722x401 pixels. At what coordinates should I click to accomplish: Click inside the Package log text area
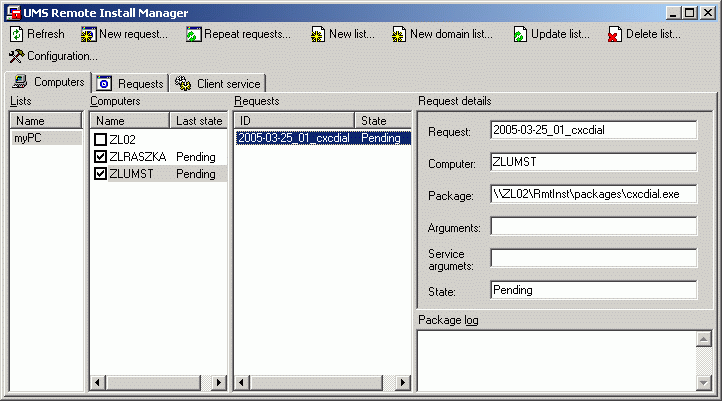point(556,361)
